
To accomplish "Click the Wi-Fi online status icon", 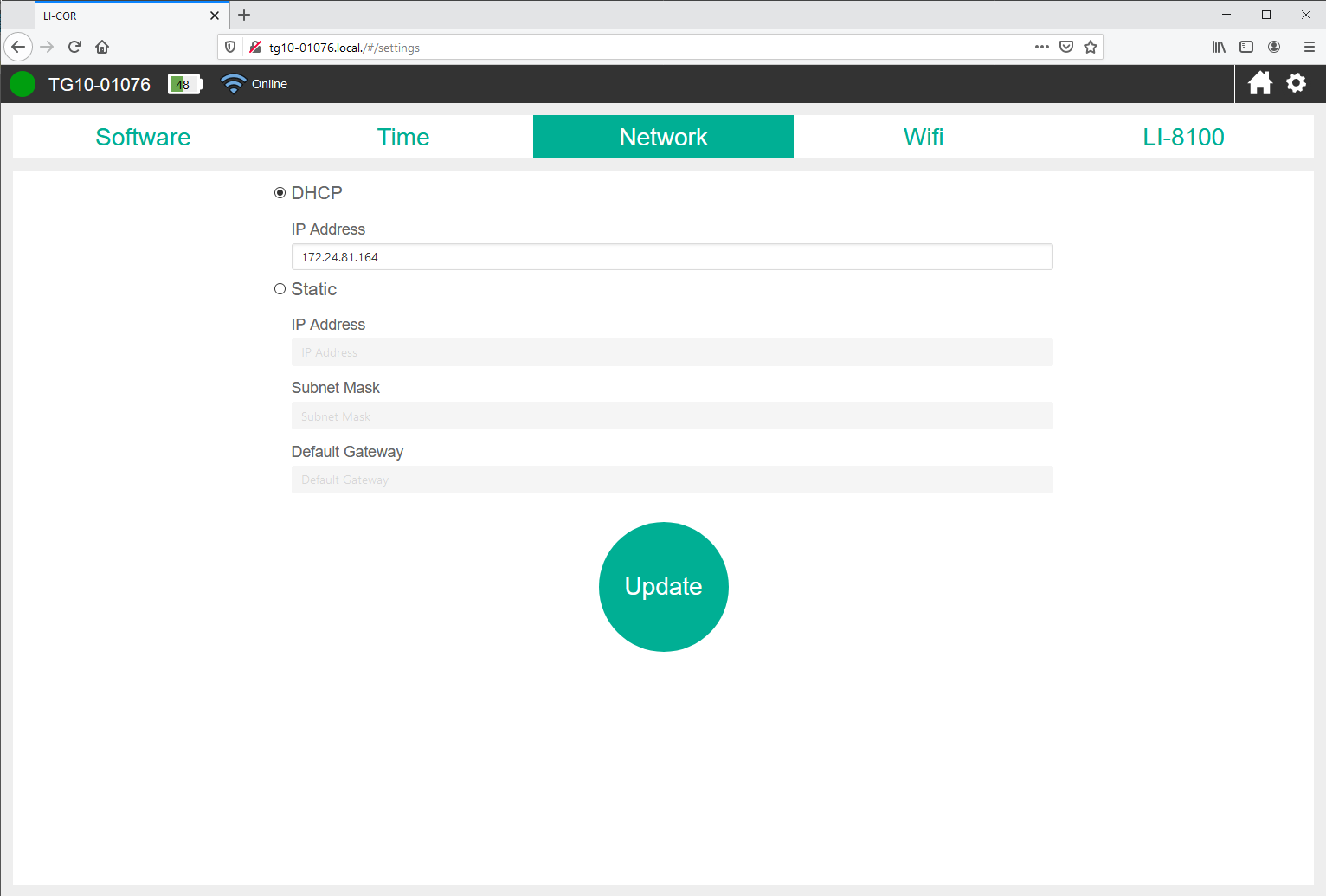I will tap(233, 84).
